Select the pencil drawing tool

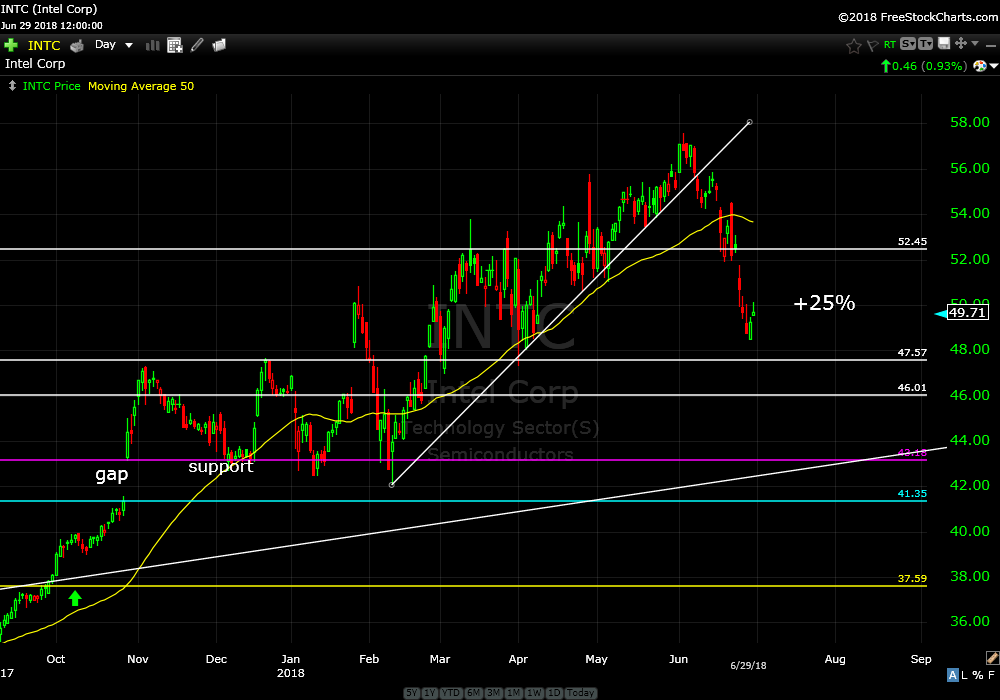(x=197, y=45)
